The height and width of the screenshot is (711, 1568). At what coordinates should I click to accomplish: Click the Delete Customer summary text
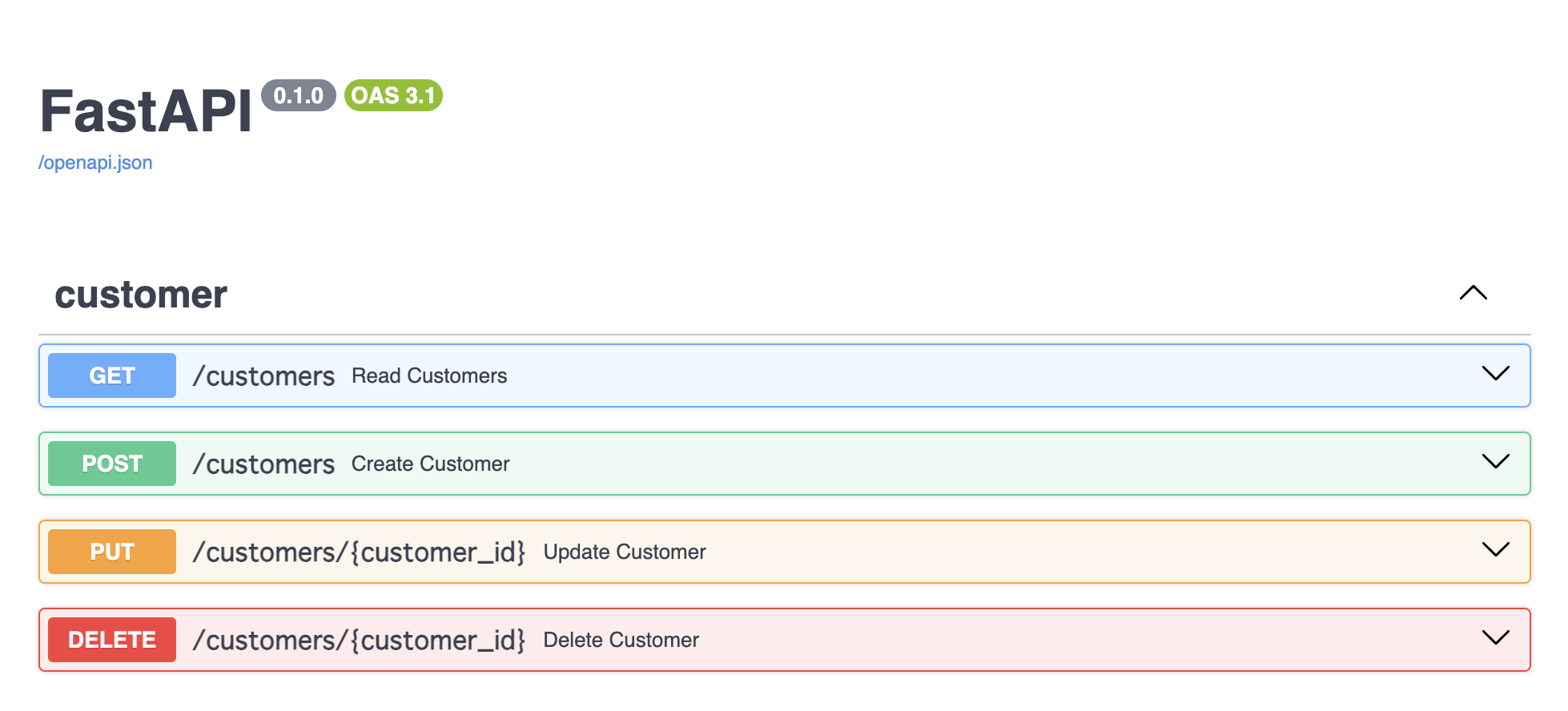tap(621, 641)
